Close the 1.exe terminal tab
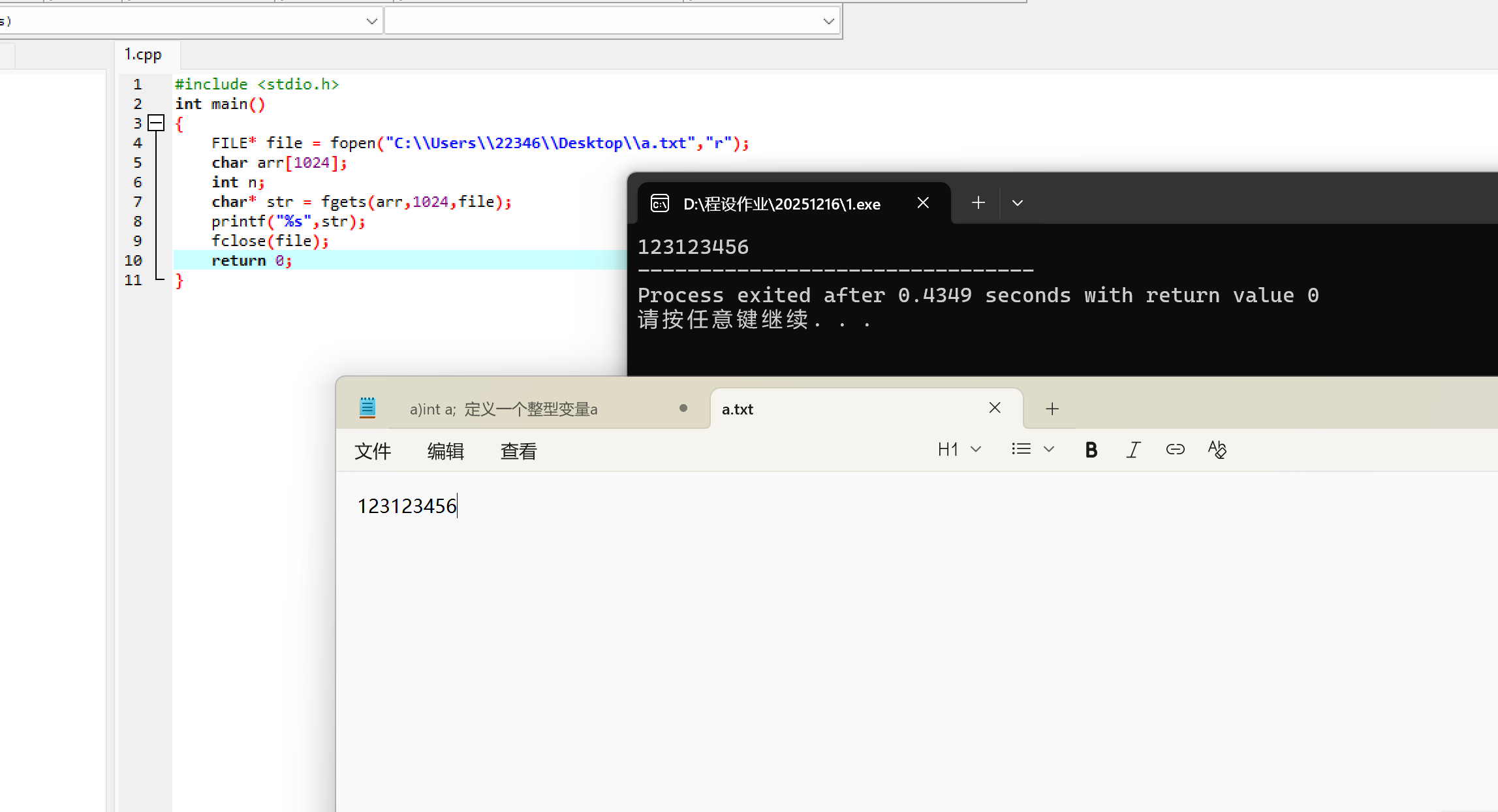 coord(922,203)
